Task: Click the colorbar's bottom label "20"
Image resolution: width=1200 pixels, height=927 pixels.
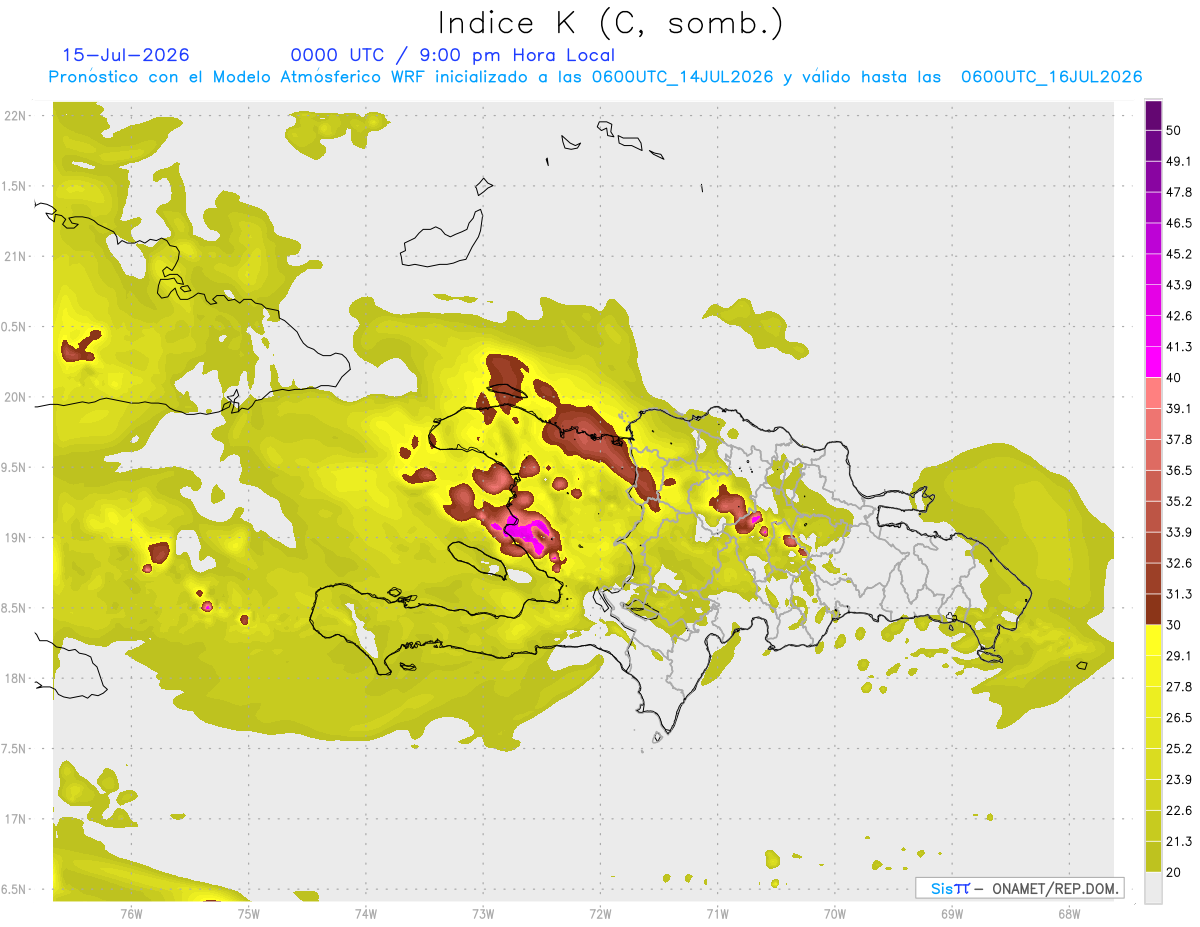Action: [1174, 872]
